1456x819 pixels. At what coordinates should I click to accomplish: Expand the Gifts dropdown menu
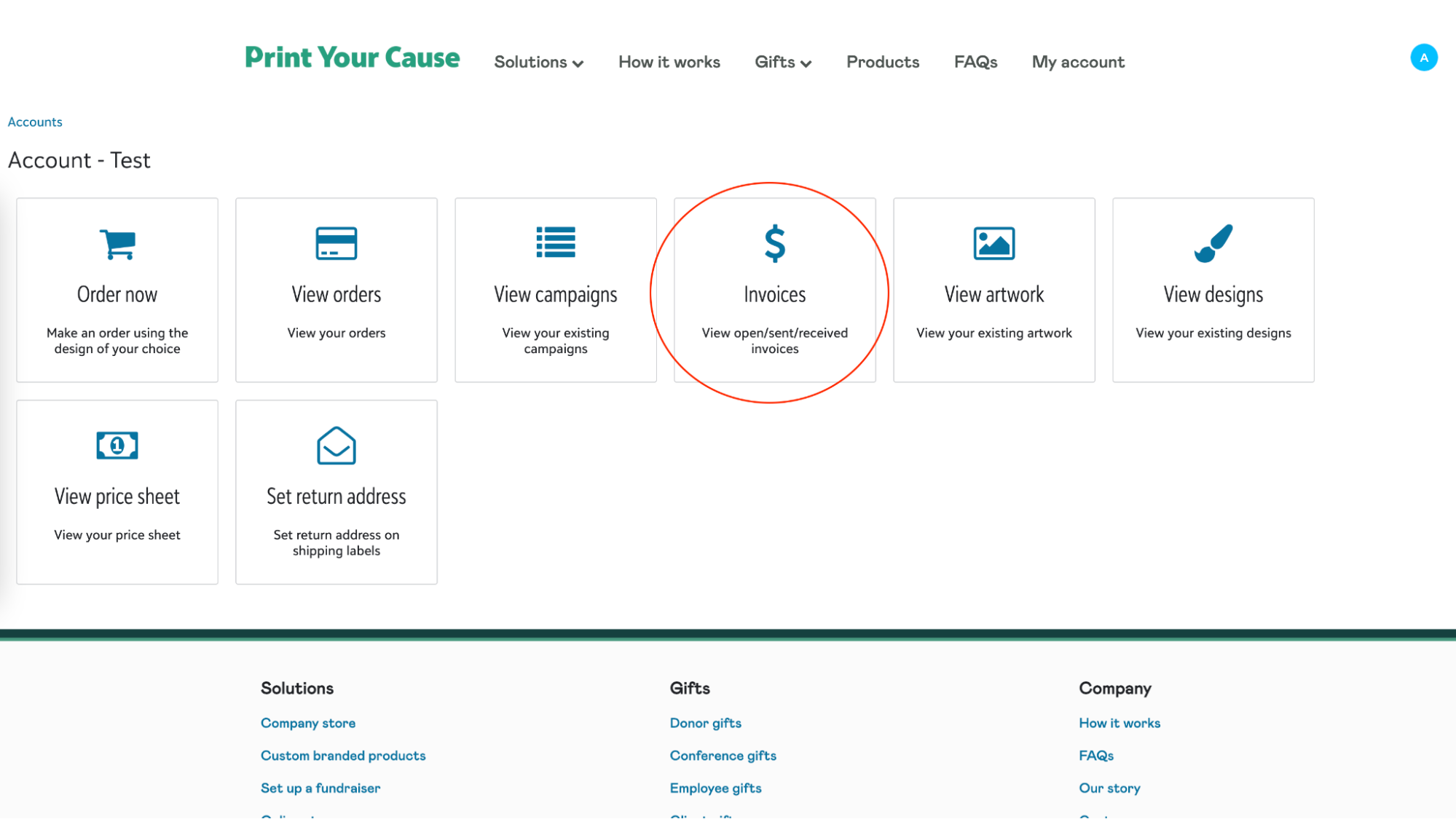click(x=783, y=62)
